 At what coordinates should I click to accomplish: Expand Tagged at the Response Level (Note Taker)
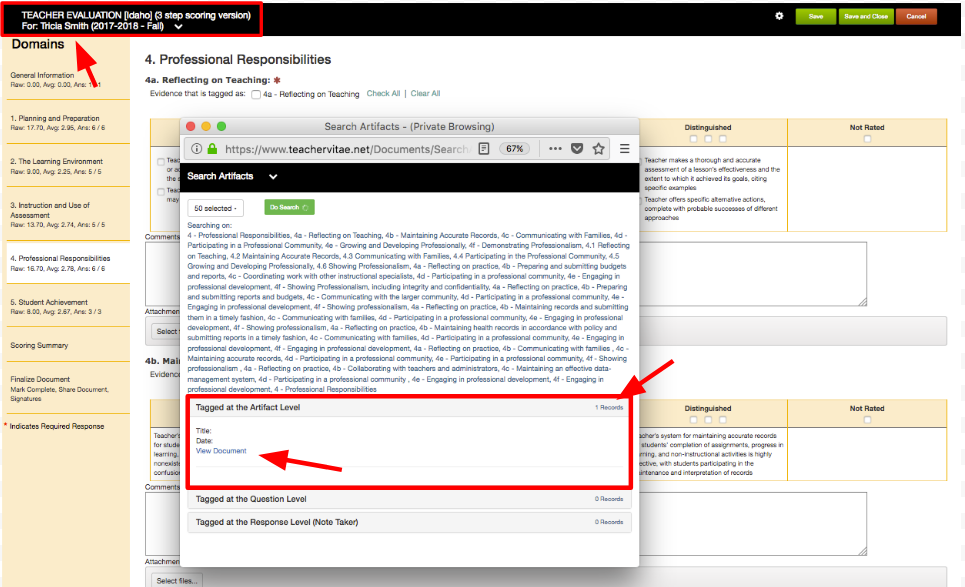409,522
